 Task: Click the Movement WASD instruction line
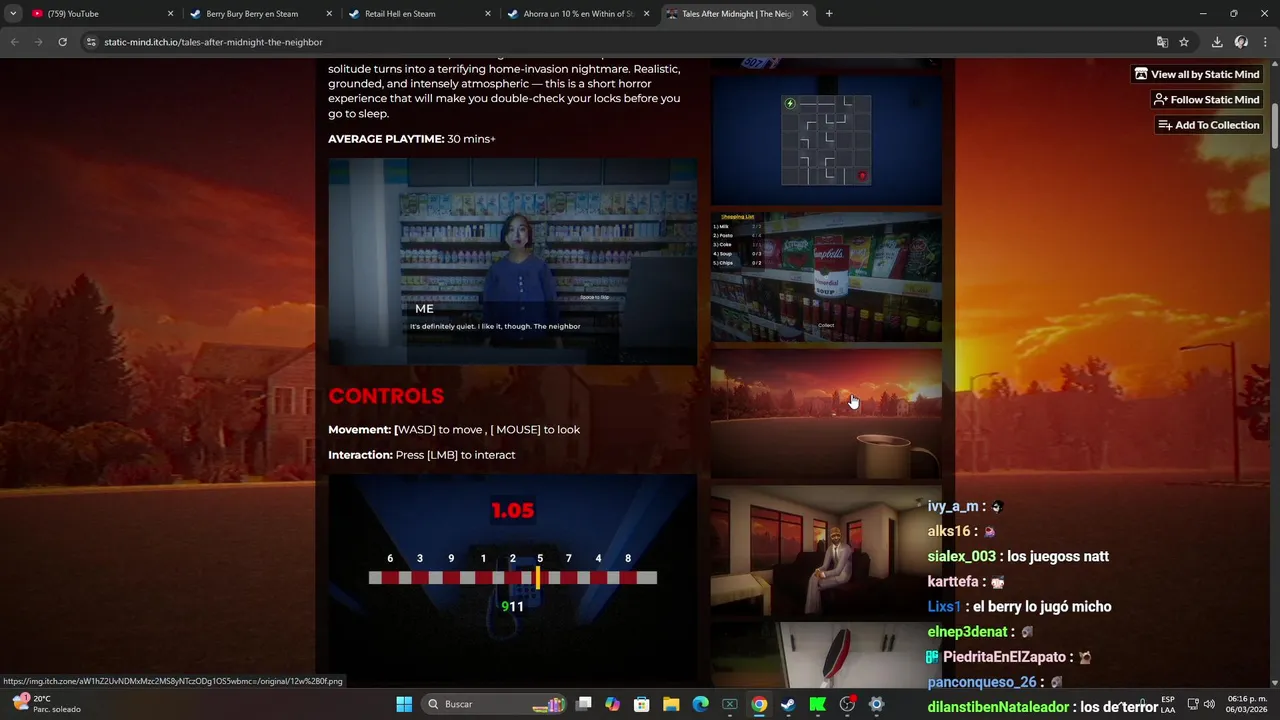[454, 430]
